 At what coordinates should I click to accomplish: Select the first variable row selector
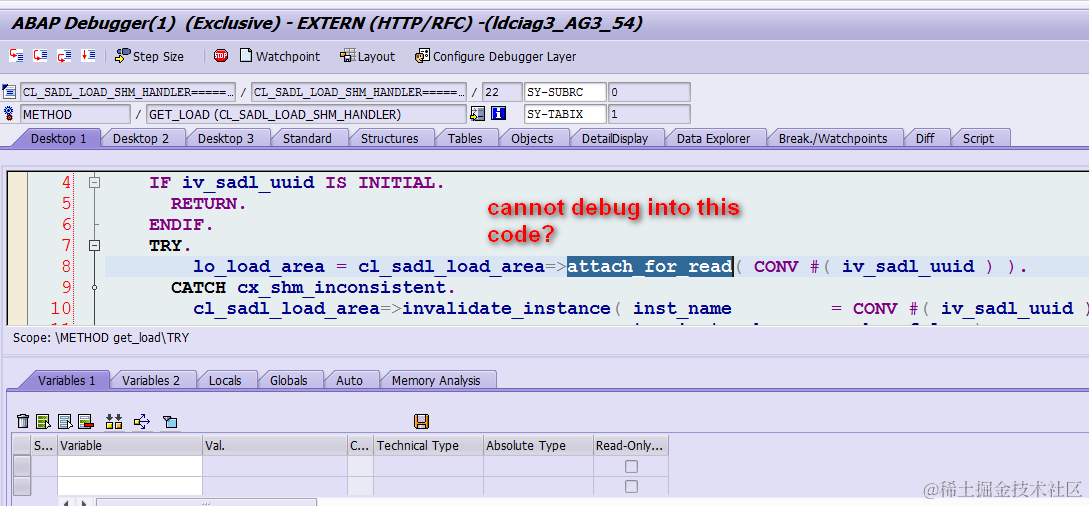(22, 466)
